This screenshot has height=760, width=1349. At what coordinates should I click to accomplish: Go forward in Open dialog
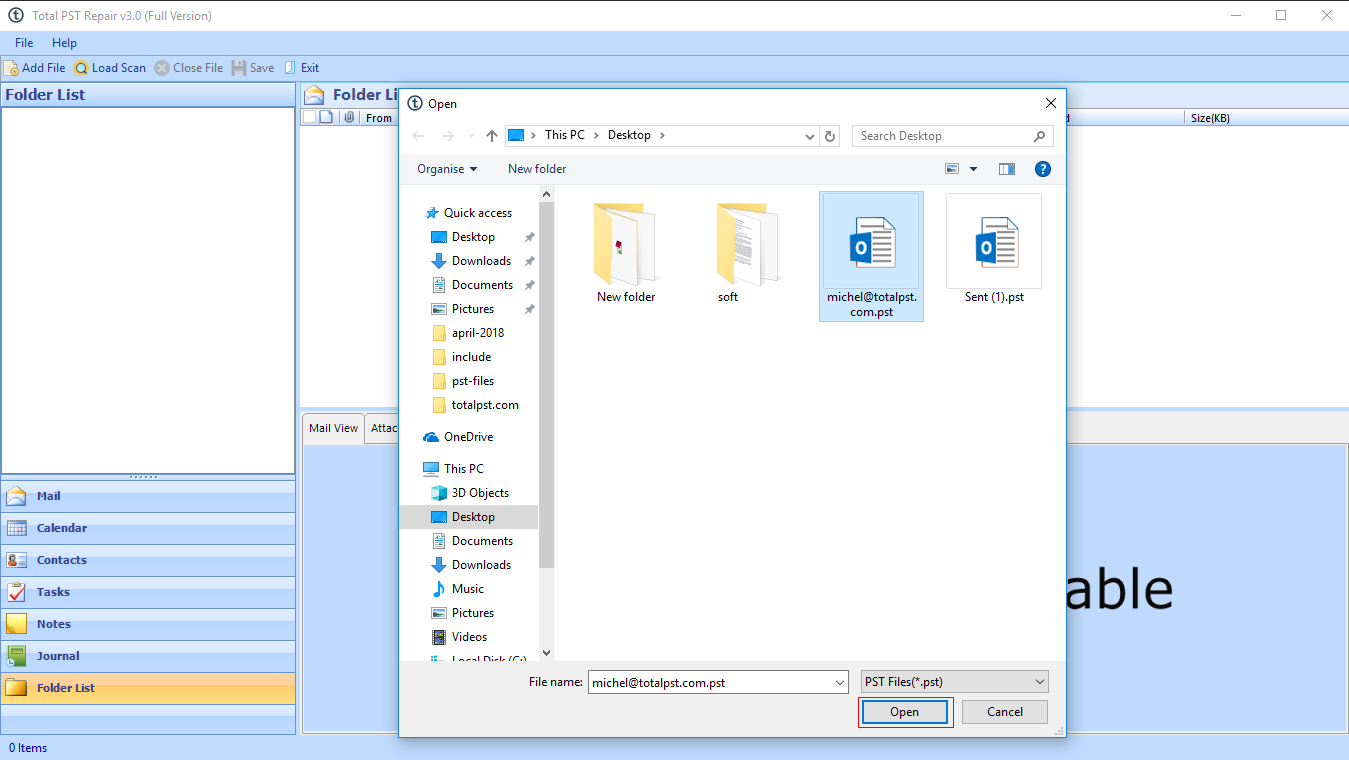coord(447,136)
